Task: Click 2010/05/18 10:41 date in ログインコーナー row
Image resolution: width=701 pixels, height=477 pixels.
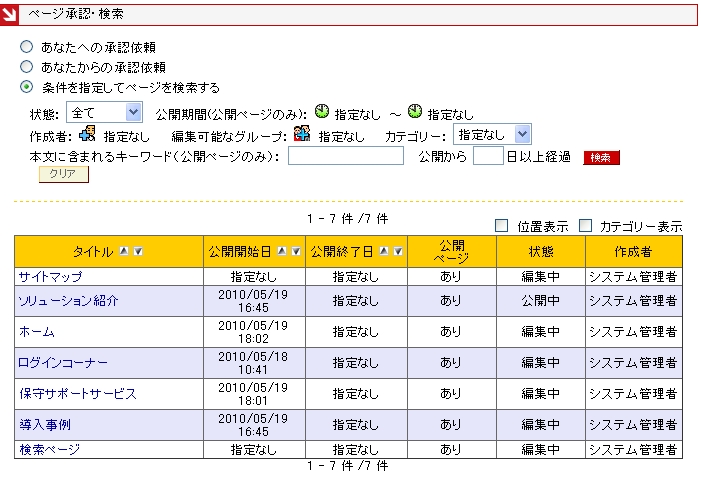Action: pos(253,363)
